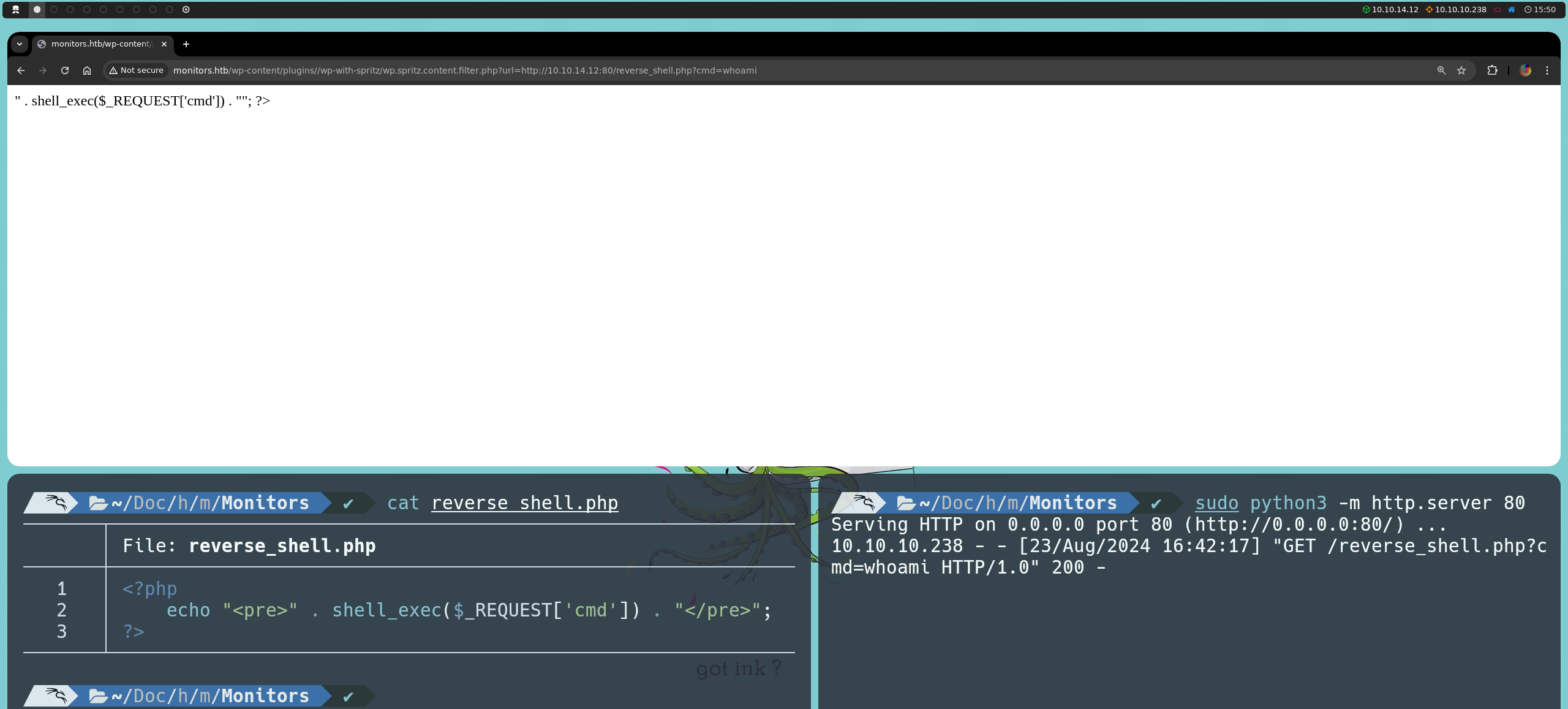Click the URL text in address bar
The image size is (1568, 709).
click(x=464, y=70)
